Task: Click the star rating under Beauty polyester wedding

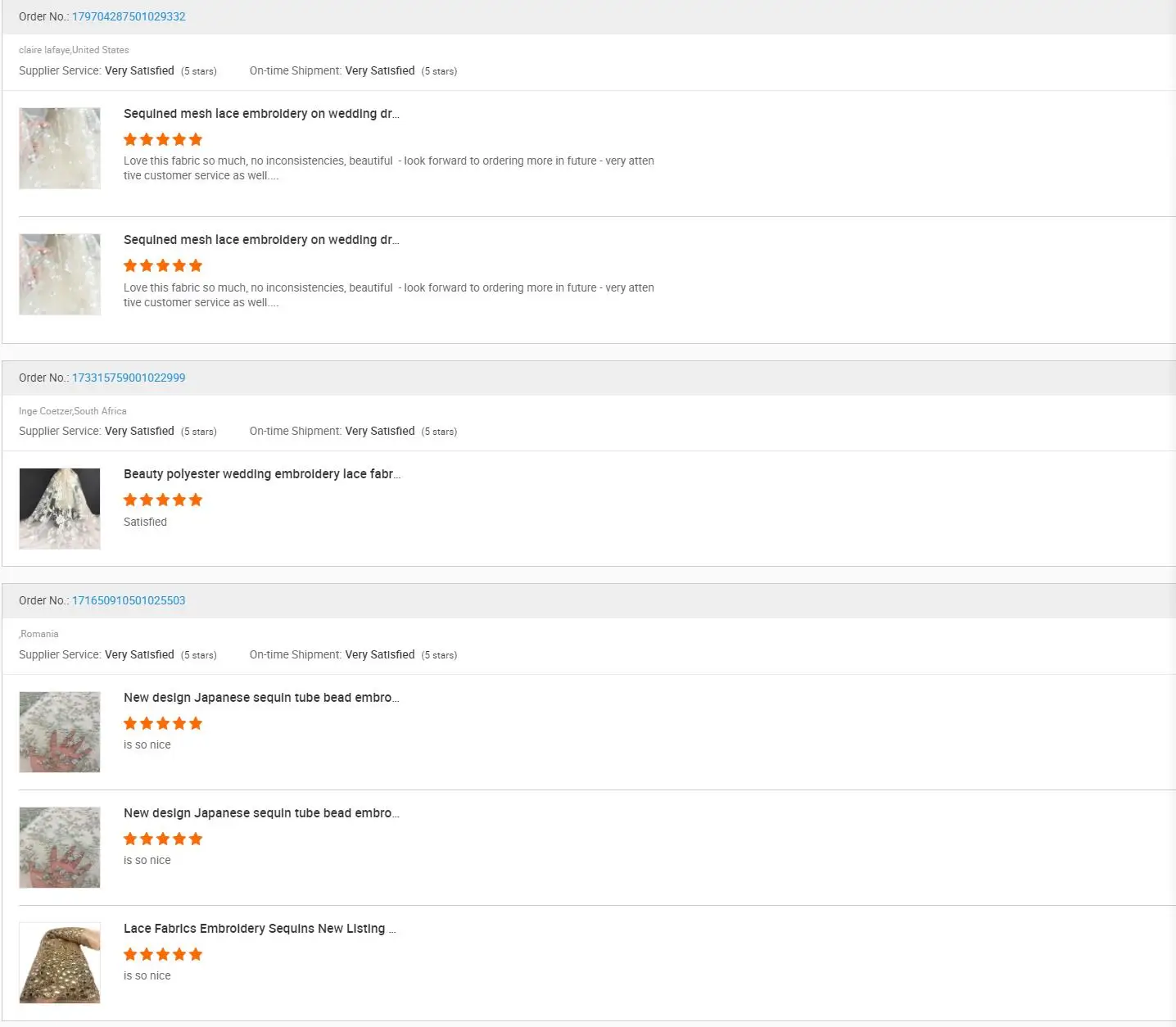Action: (x=163, y=500)
